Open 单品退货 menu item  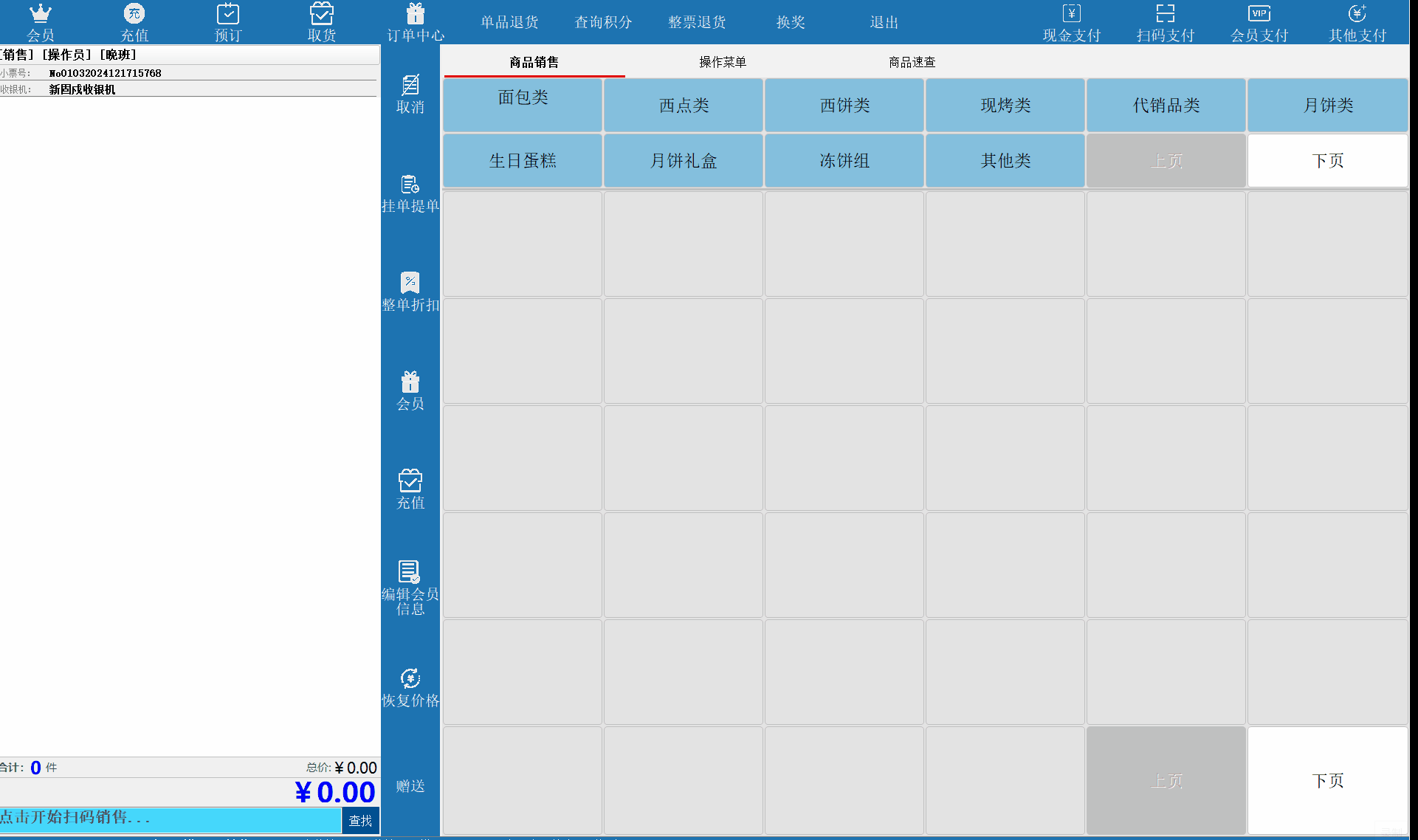tap(509, 22)
